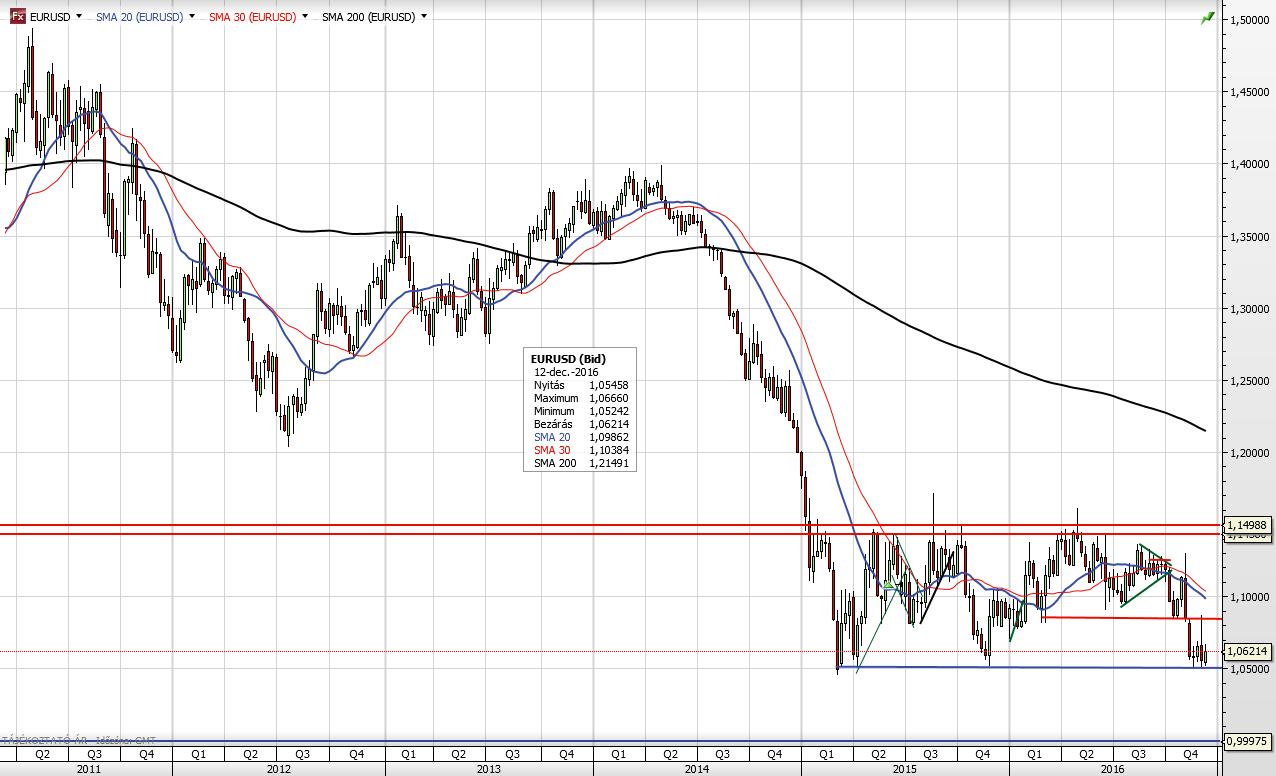This screenshot has width=1276, height=776.
Task: Click the 1,06214 current price tag
Action: (x=1247, y=651)
